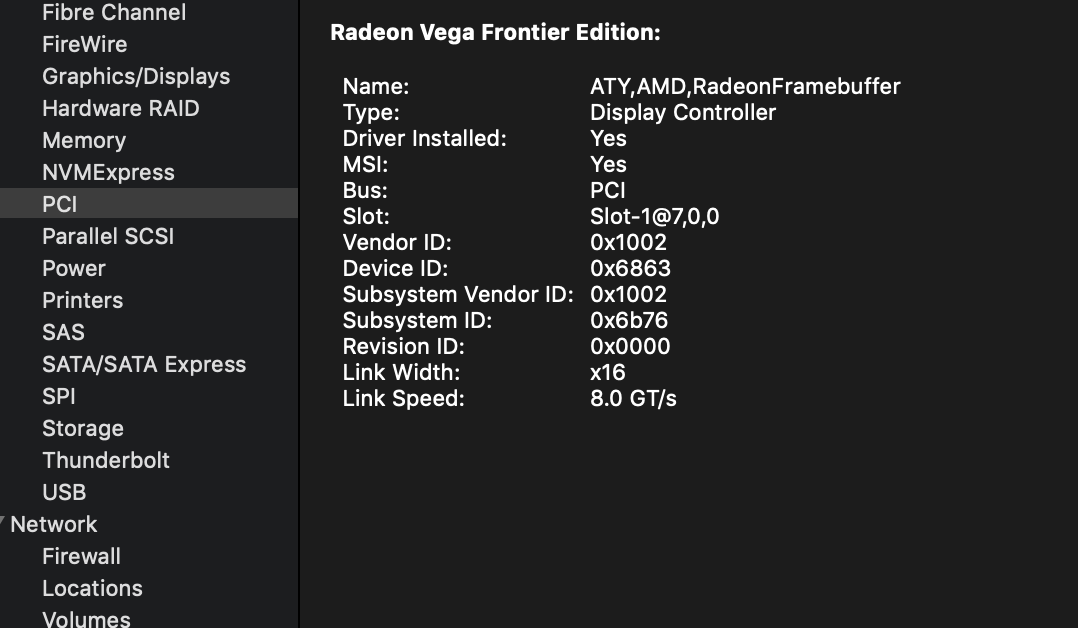
Task: Open Parallel SCSI sidebar entry
Action: coord(107,237)
